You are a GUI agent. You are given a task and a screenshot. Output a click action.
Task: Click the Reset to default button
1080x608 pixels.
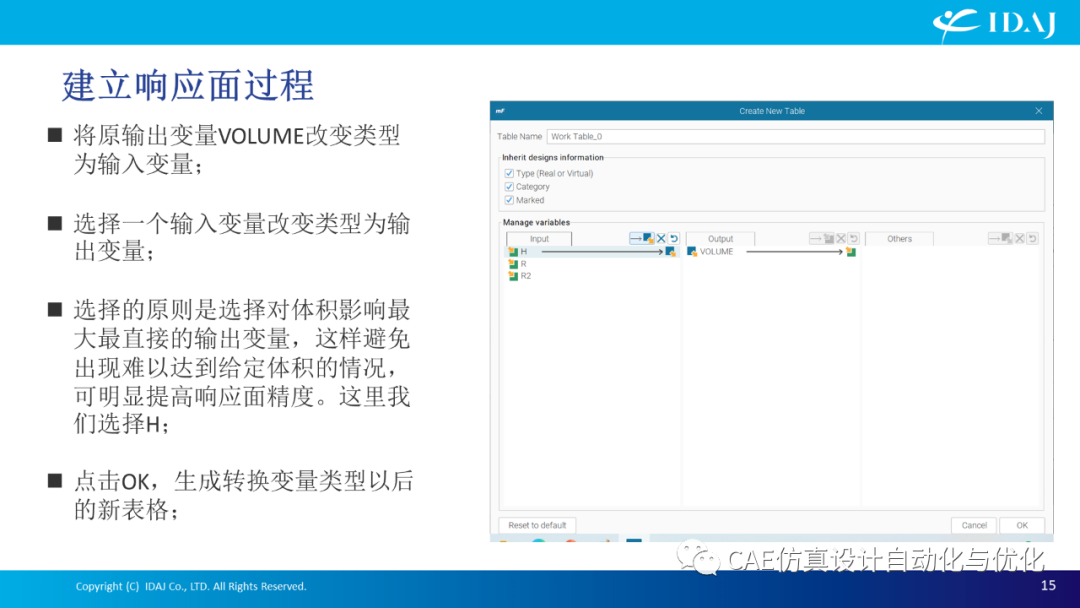point(537,525)
